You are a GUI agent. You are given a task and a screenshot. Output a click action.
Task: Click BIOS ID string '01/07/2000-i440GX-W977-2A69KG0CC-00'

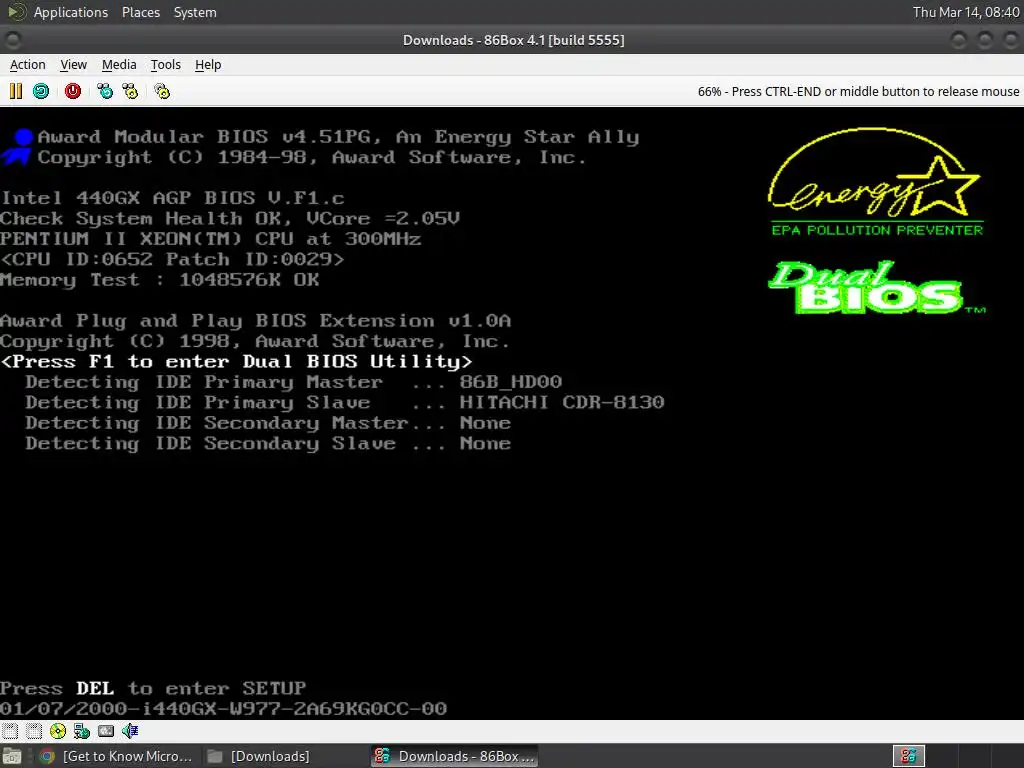[223, 709]
